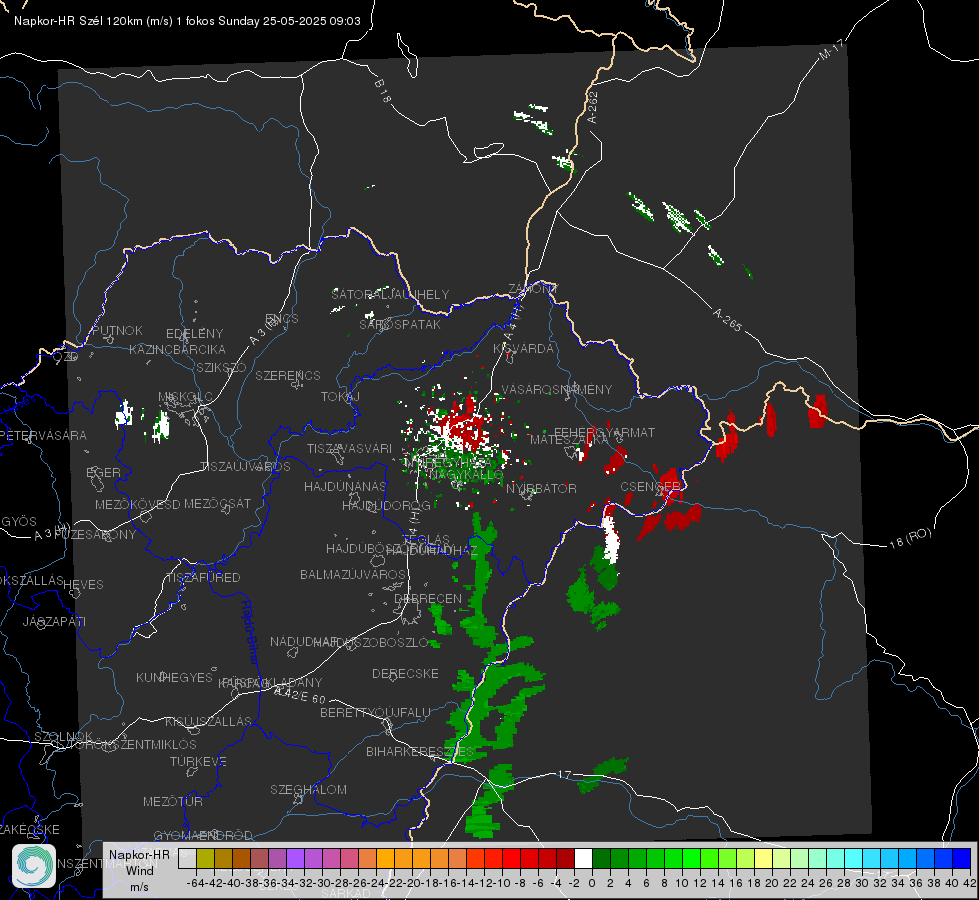Click the HEVES city label
979x900 pixels.
(x=84, y=584)
